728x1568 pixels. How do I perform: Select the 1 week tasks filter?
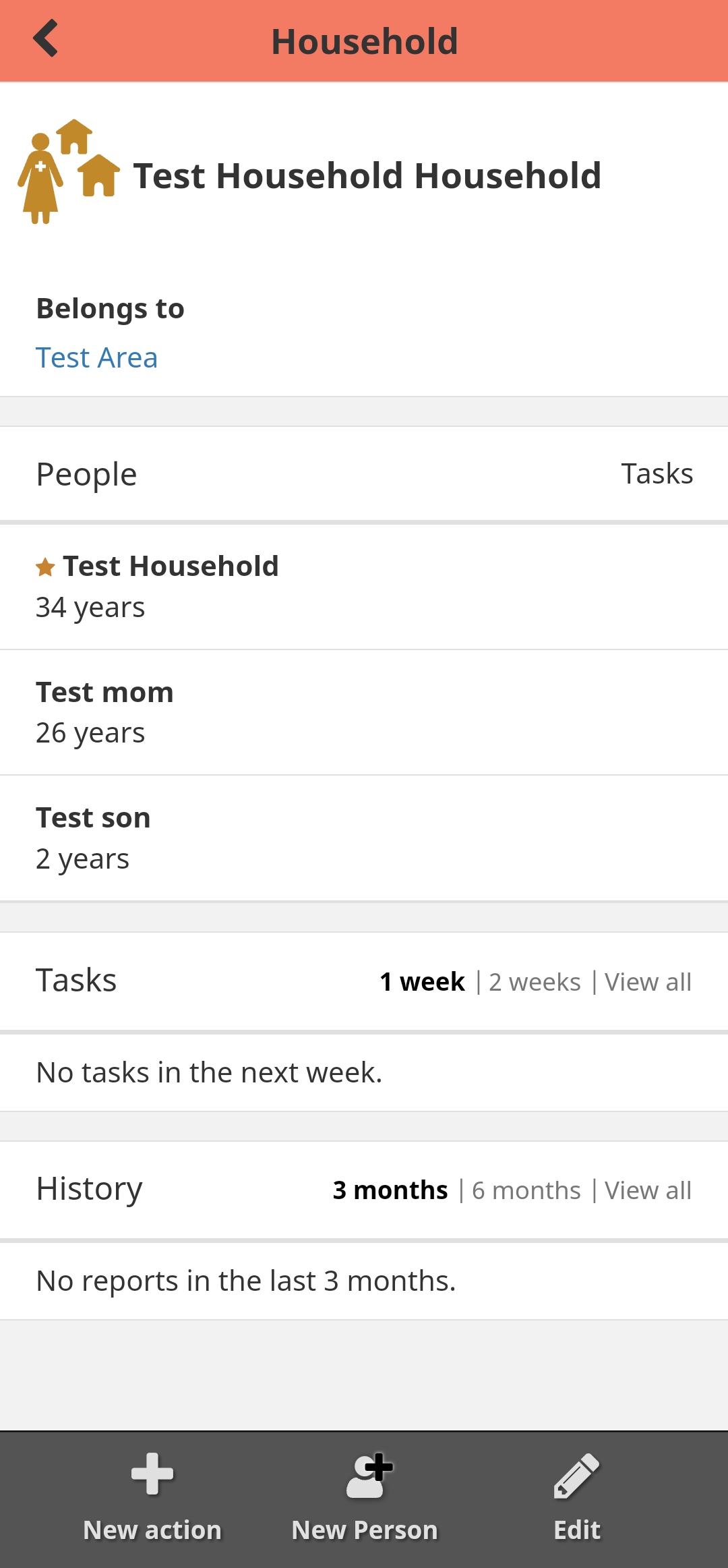pyautogui.click(x=422, y=982)
